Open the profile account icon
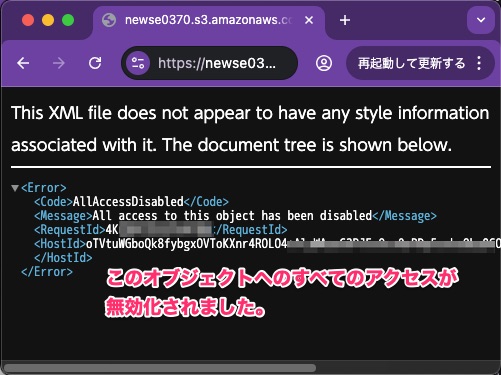The height and width of the screenshot is (375, 501). coord(324,63)
